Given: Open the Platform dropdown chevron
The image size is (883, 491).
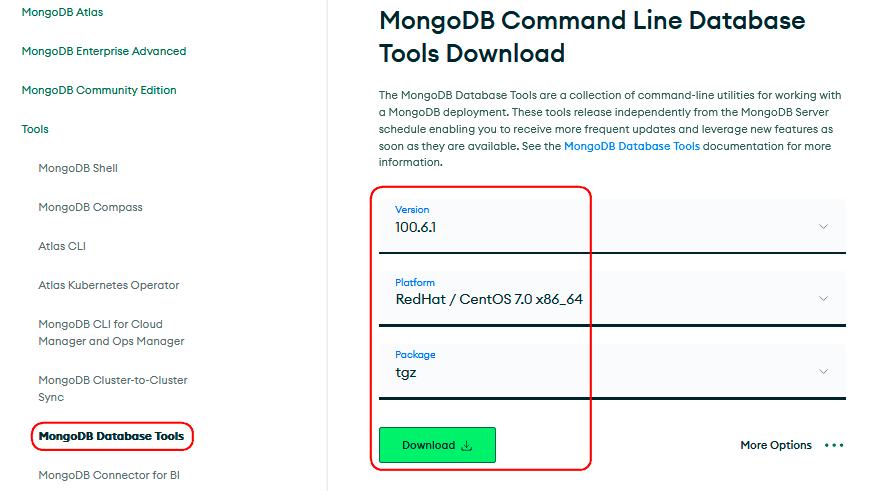Looking at the screenshot, I should point(823,298).
